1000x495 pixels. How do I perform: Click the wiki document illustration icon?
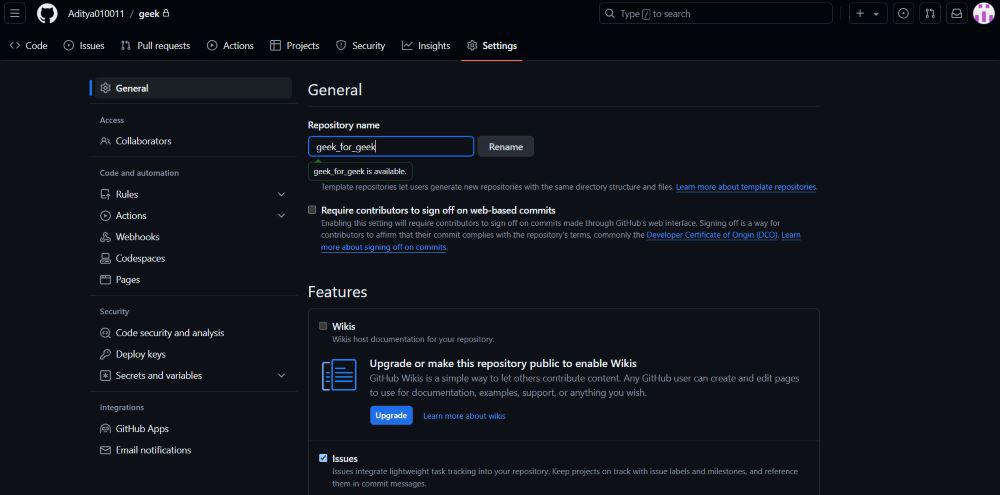pos(339,375)
